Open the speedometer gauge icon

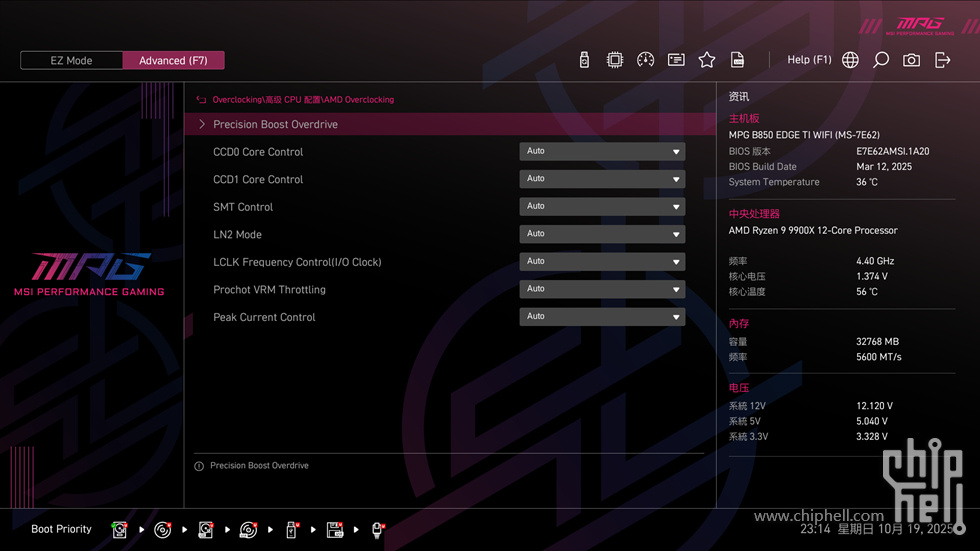click(x=645, y=60)
